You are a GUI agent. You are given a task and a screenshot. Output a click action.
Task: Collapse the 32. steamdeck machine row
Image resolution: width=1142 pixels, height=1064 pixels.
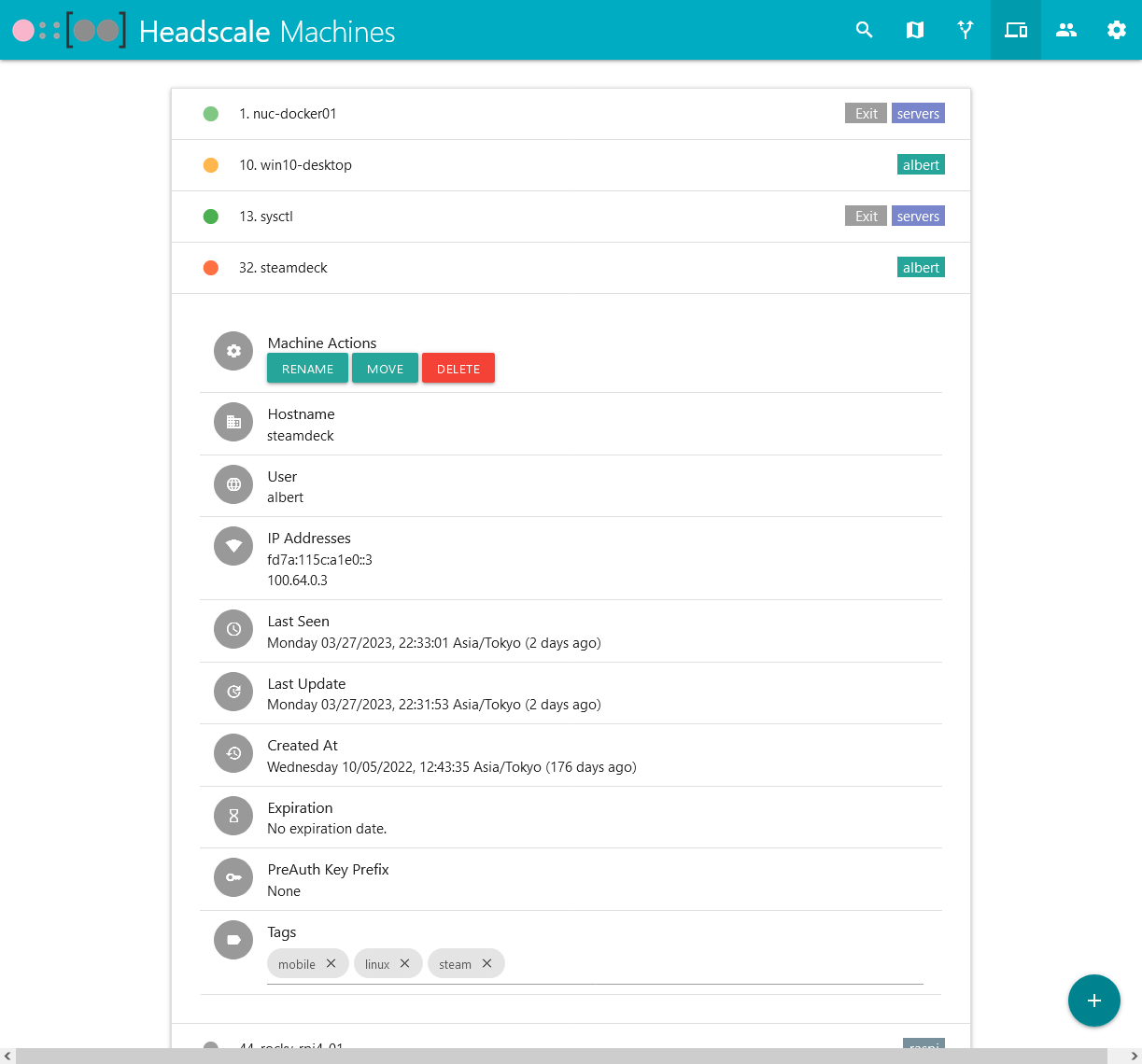(x=571, y=268)
